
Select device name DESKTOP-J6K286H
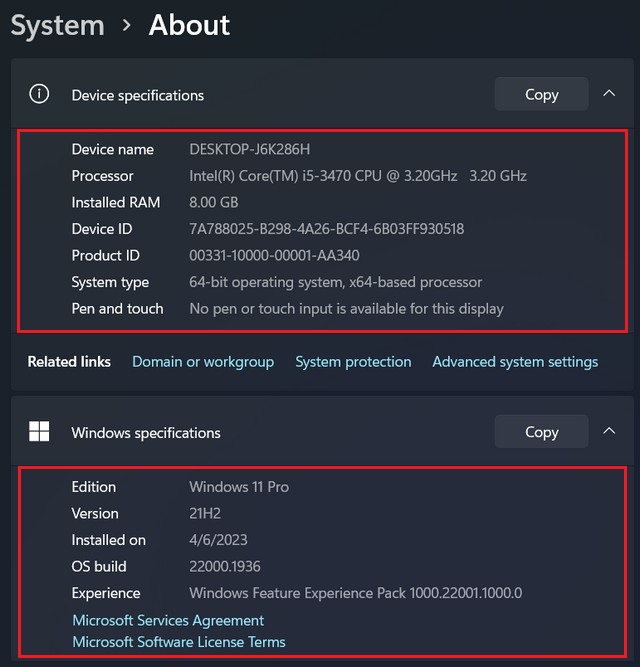pyautogui.click(x=250, y=149)
